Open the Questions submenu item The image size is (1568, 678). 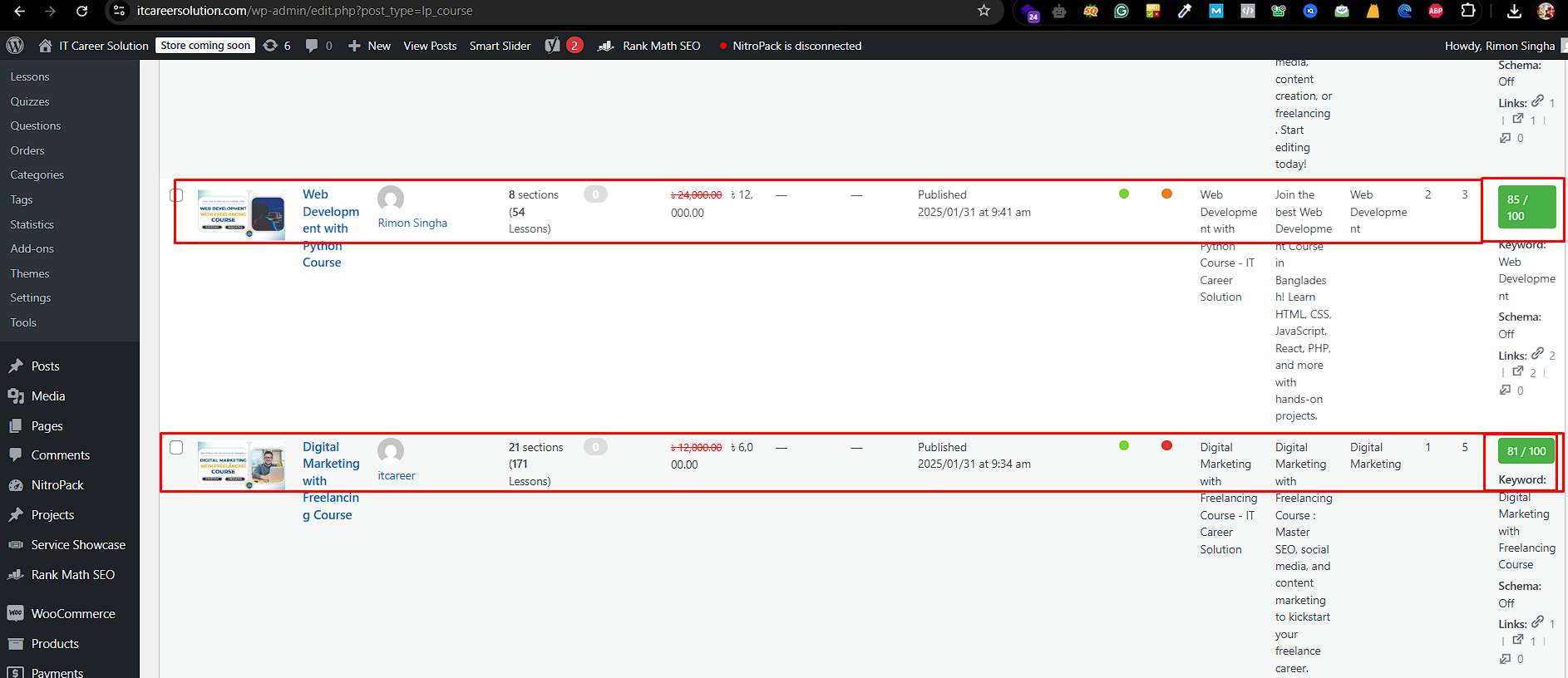36,125
